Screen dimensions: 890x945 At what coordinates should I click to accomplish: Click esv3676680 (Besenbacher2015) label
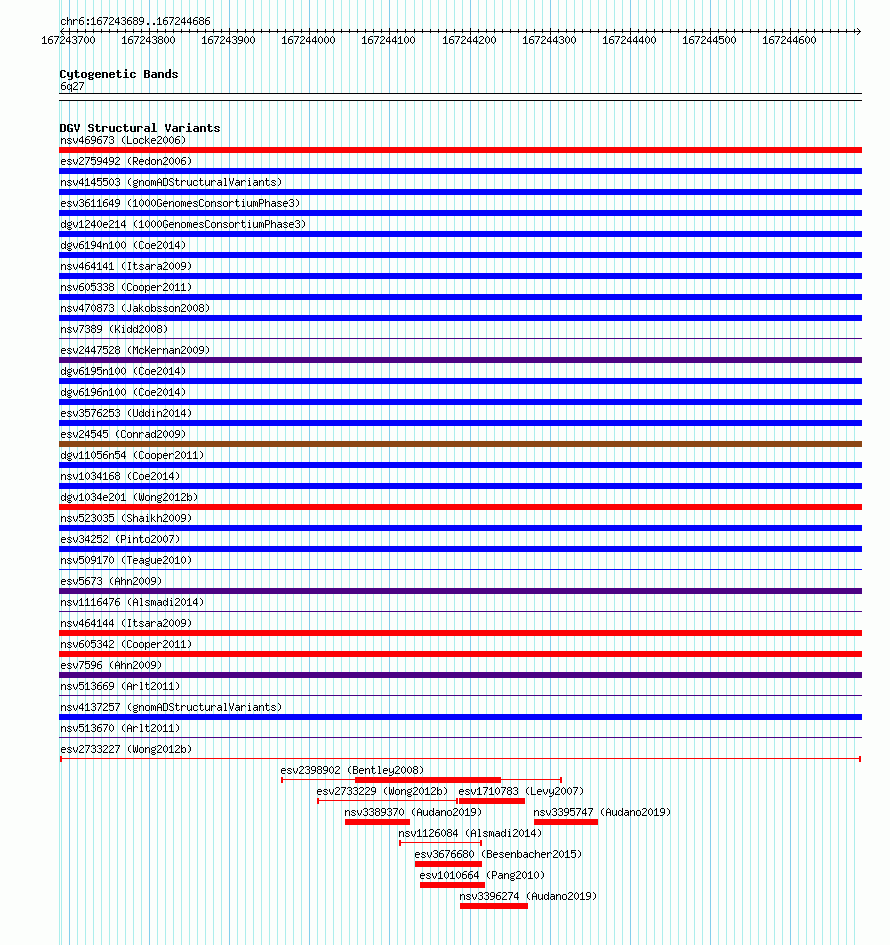[498, 855]
